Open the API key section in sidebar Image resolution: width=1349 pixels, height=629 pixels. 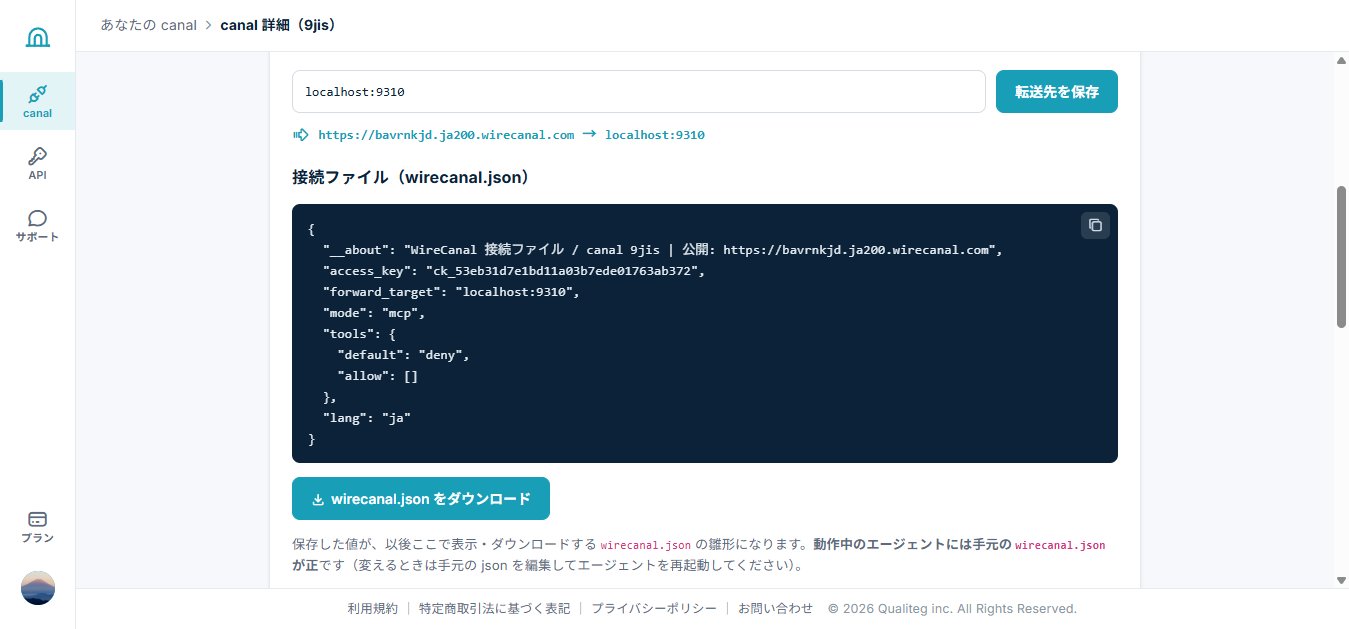point(38,163)
